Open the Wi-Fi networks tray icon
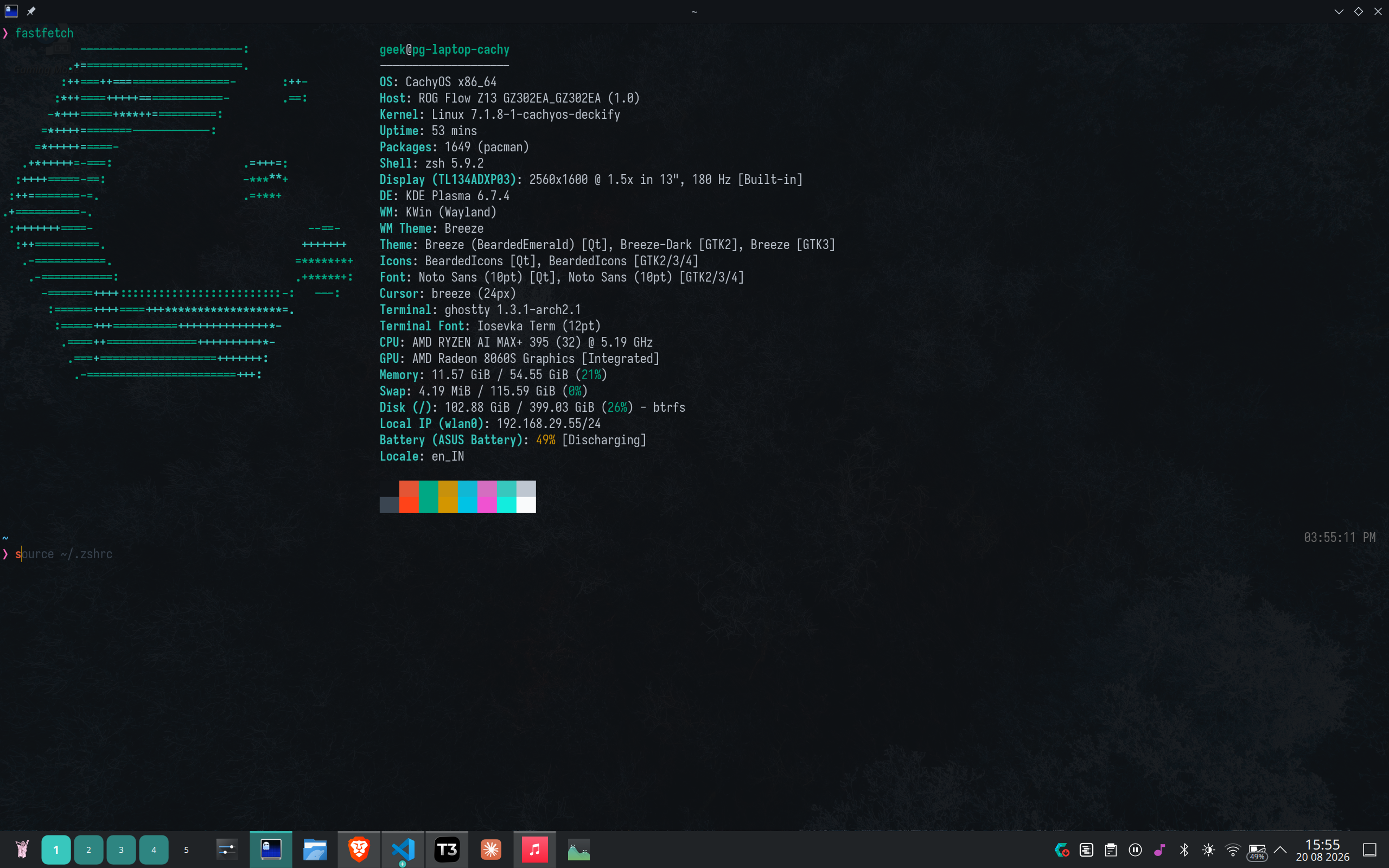This screenshot has width=1389, height=868. click(1232, 850)
